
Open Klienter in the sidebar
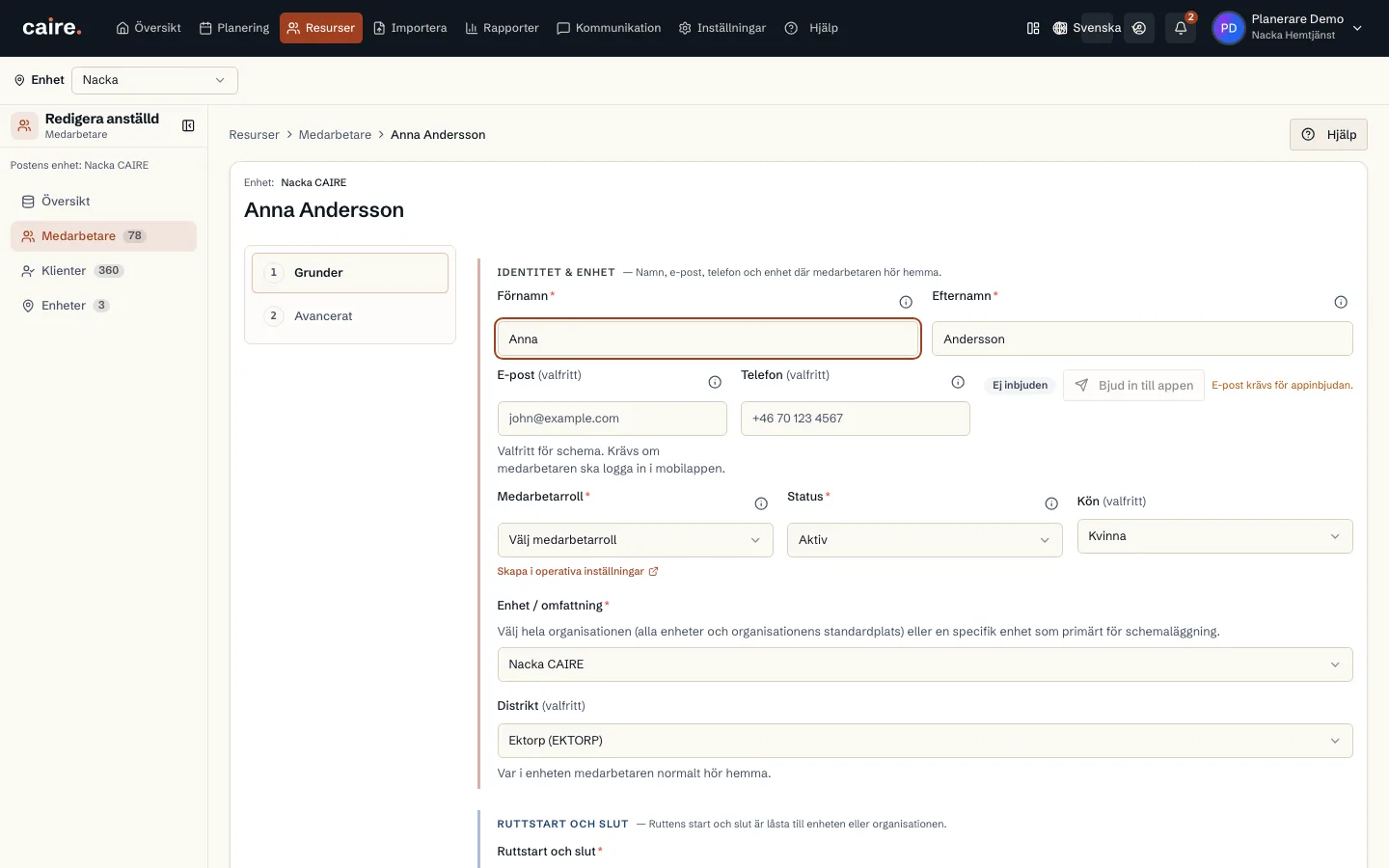[103, 271]
